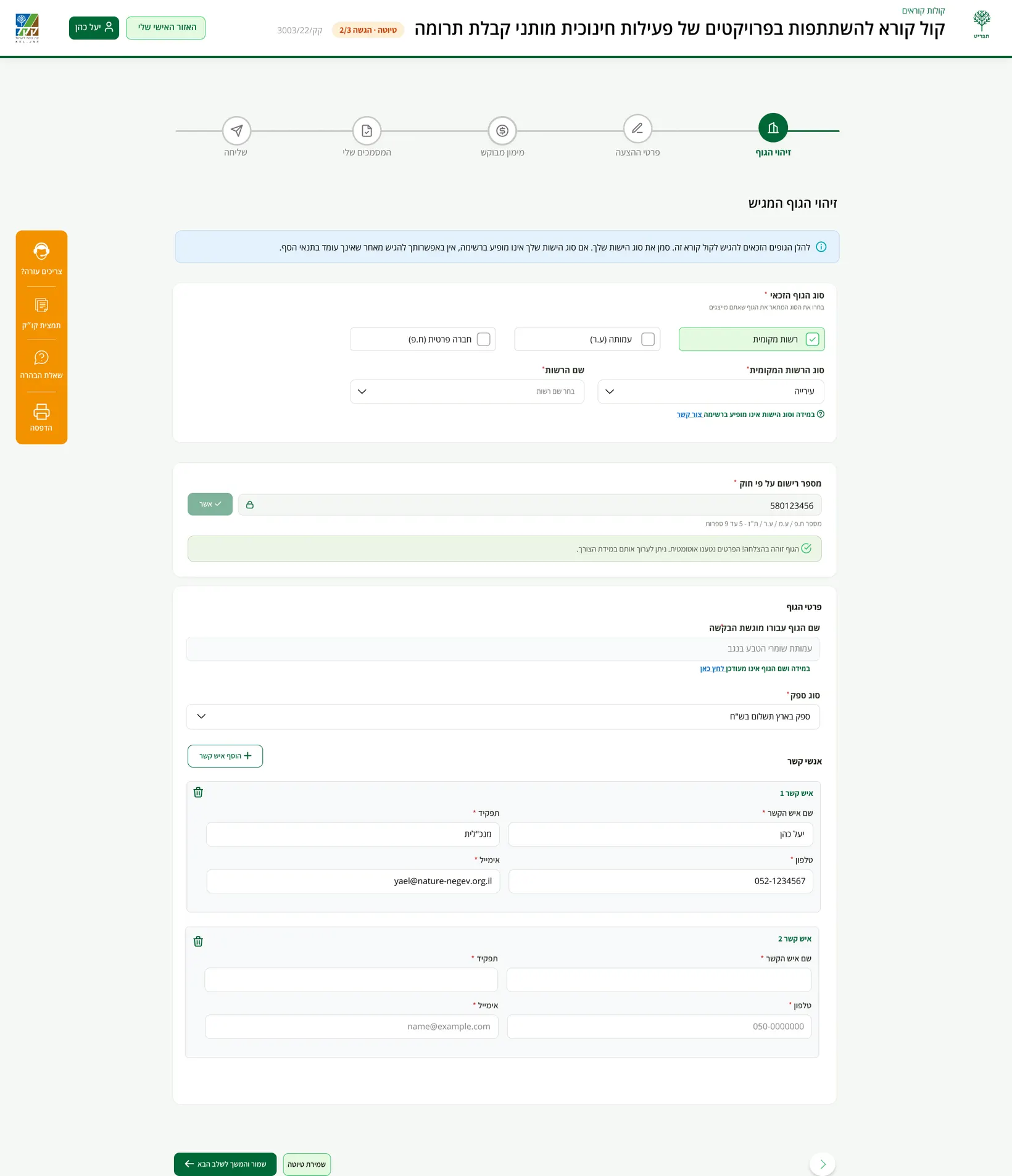Viewport: 1012px width, 1176px height.
Task: Click contact 2 phone field
Action: pos(659,1027)
